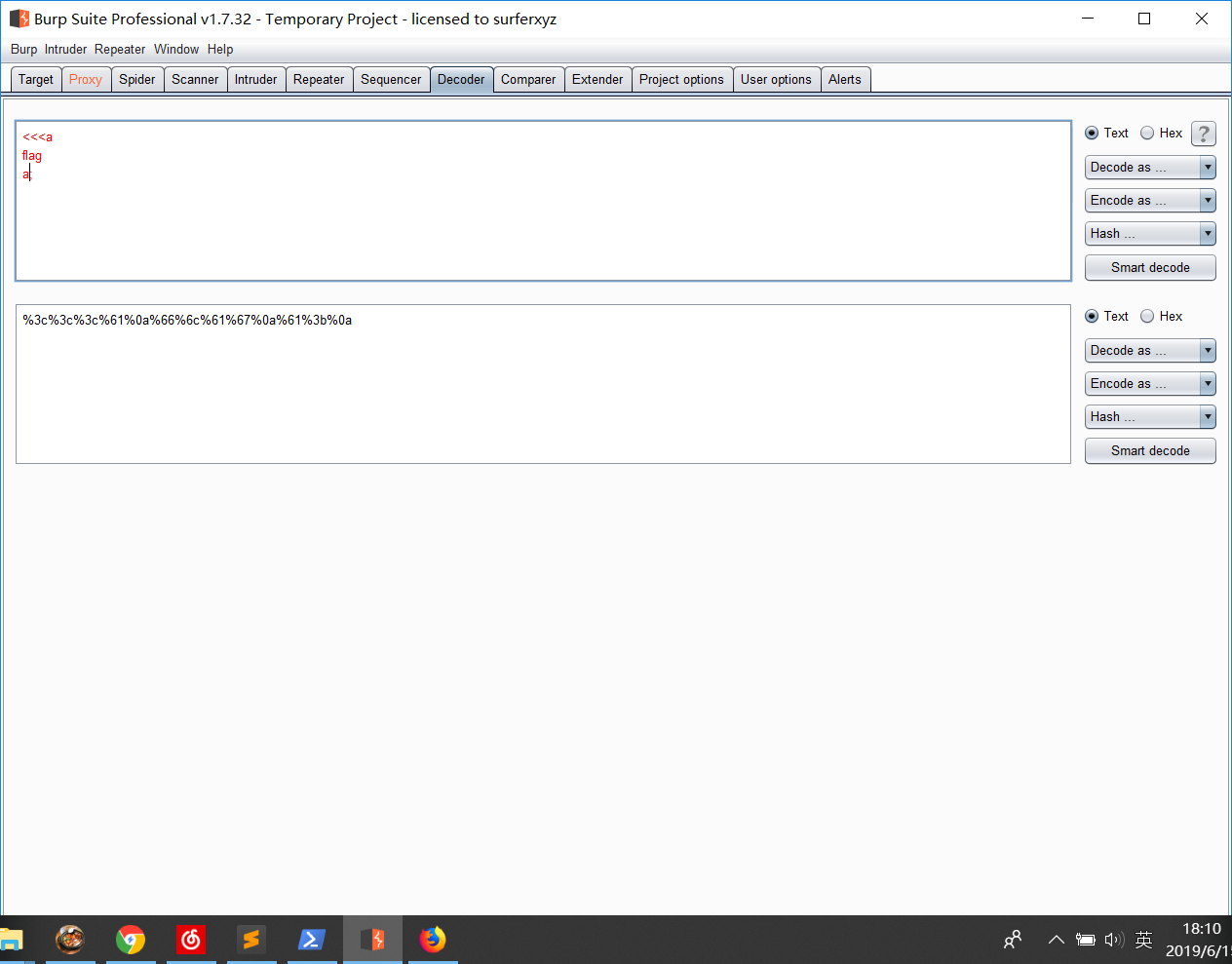The height and width of the screenshot is (964, 1232).
Task: Switch to the Intruder tab
Action: 255,79
